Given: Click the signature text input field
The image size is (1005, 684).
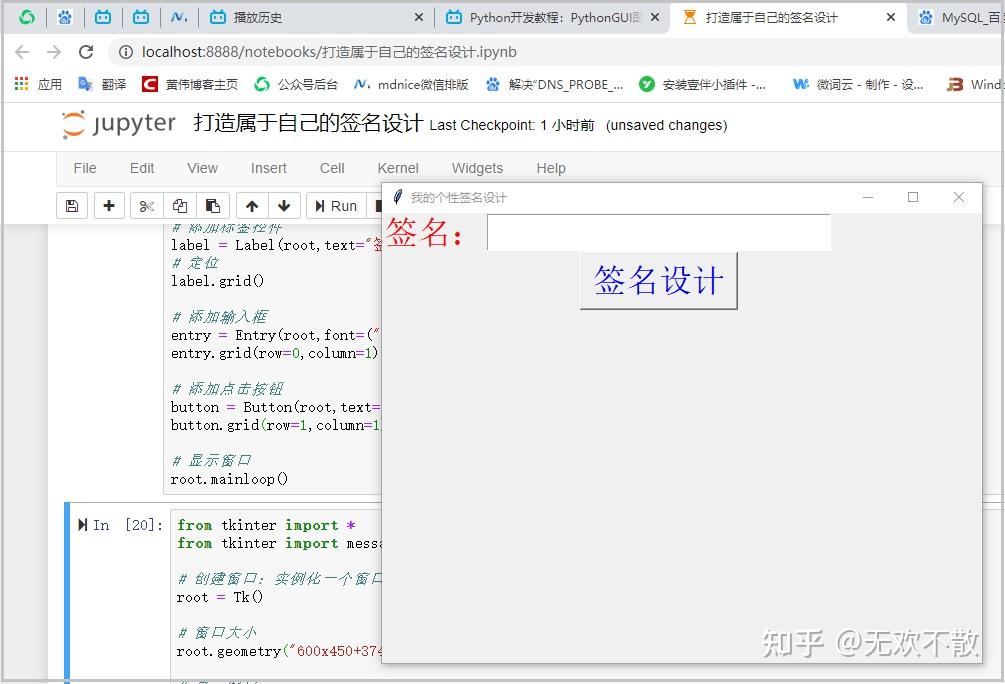Looking at the screenshot, I should (657, 233).
